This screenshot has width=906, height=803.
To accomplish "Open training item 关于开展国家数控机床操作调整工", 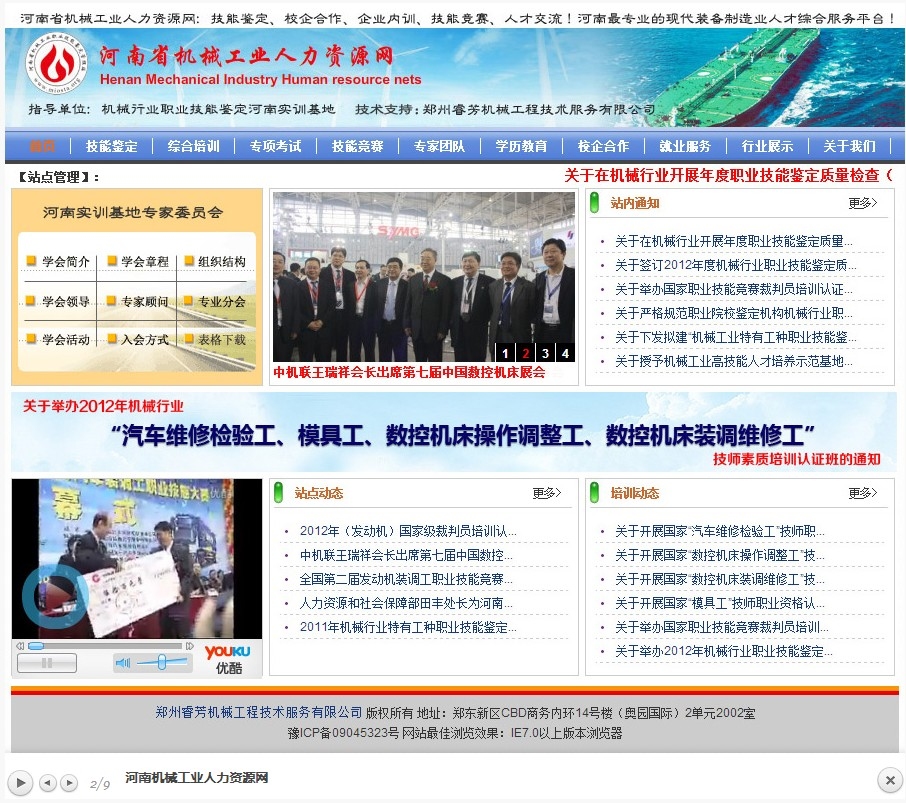I will (x=719, y=555).
